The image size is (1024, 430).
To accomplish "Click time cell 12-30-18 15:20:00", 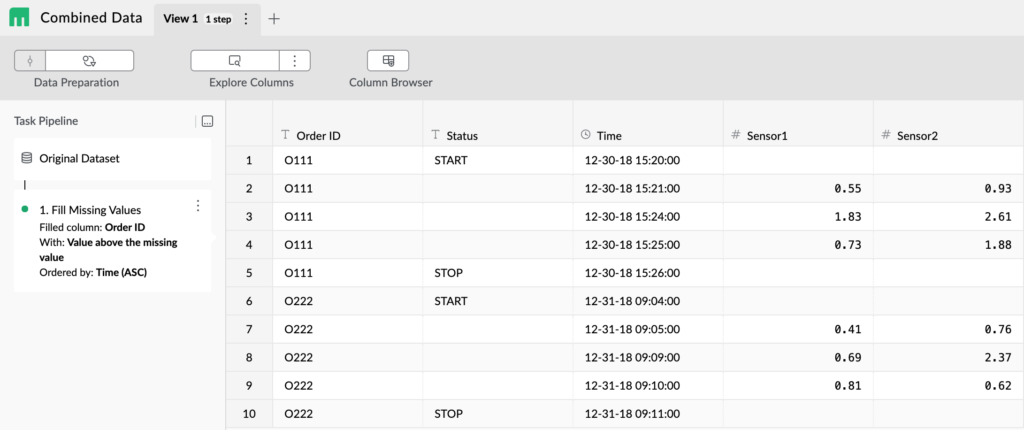I will pyautogui.click(x=648, y=160).
